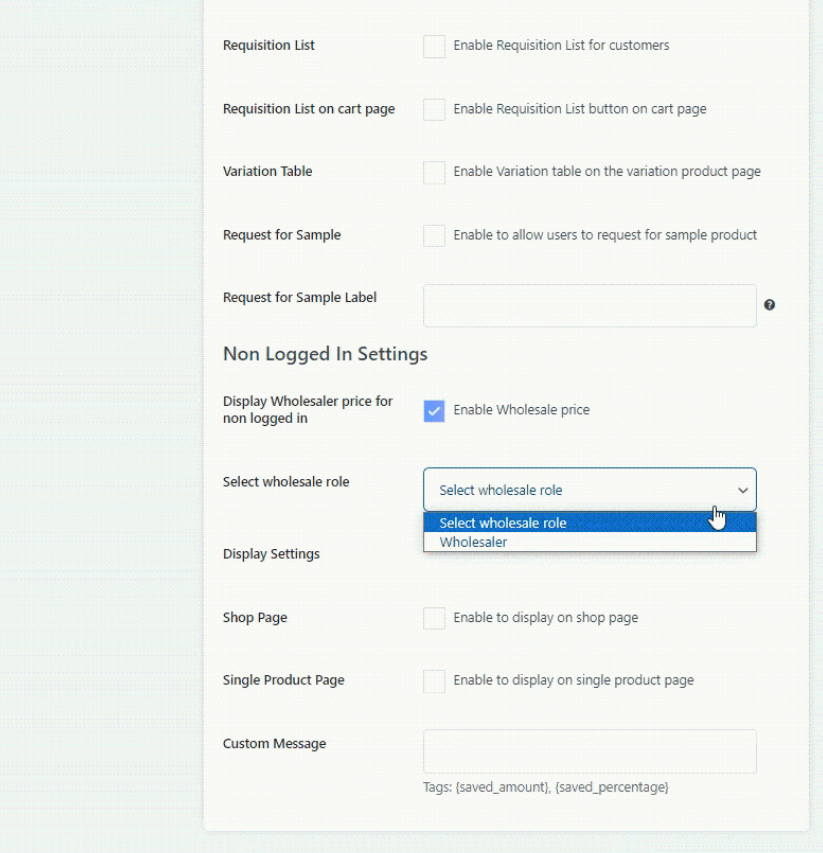
Task: Check the Variation Table checkbox
Action: tap(434, 172)
